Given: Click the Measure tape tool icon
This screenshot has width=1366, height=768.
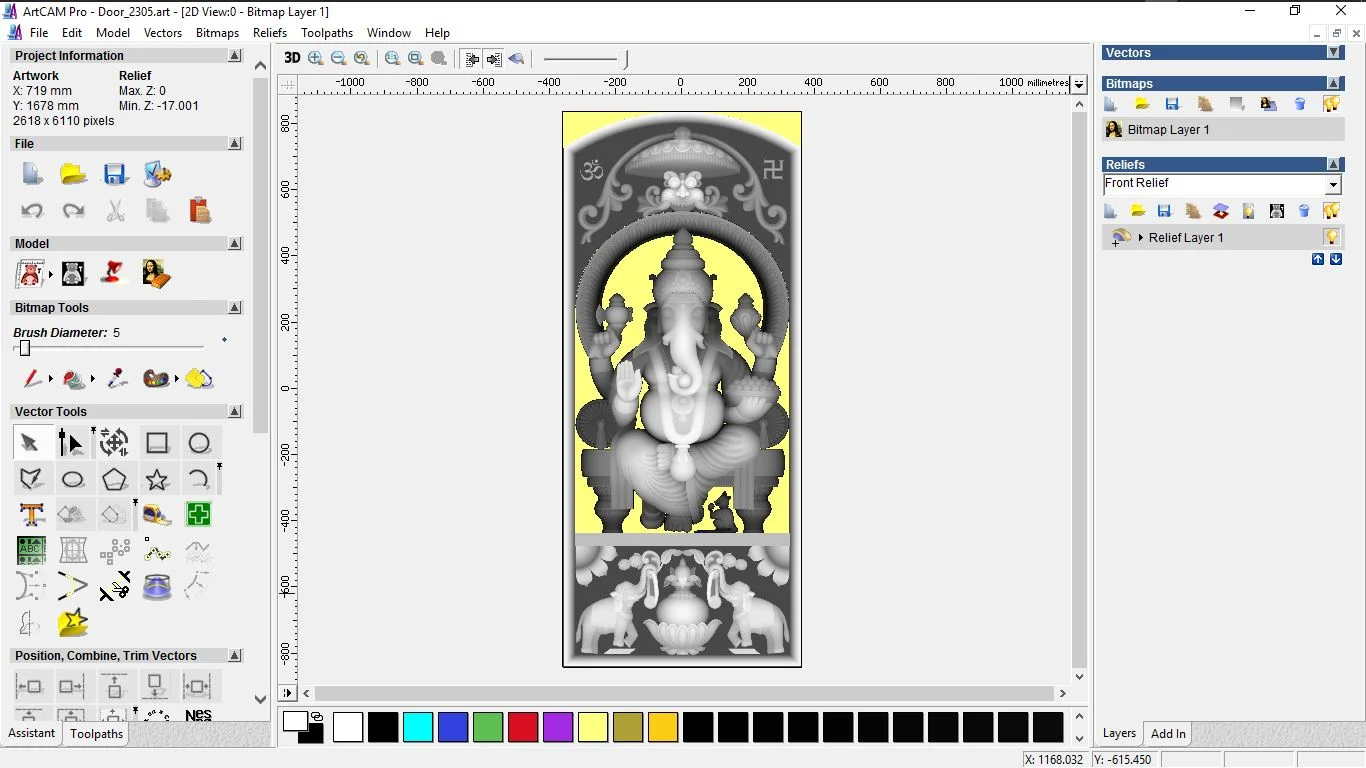Looking at the screenshot, I should click(157, 515).
